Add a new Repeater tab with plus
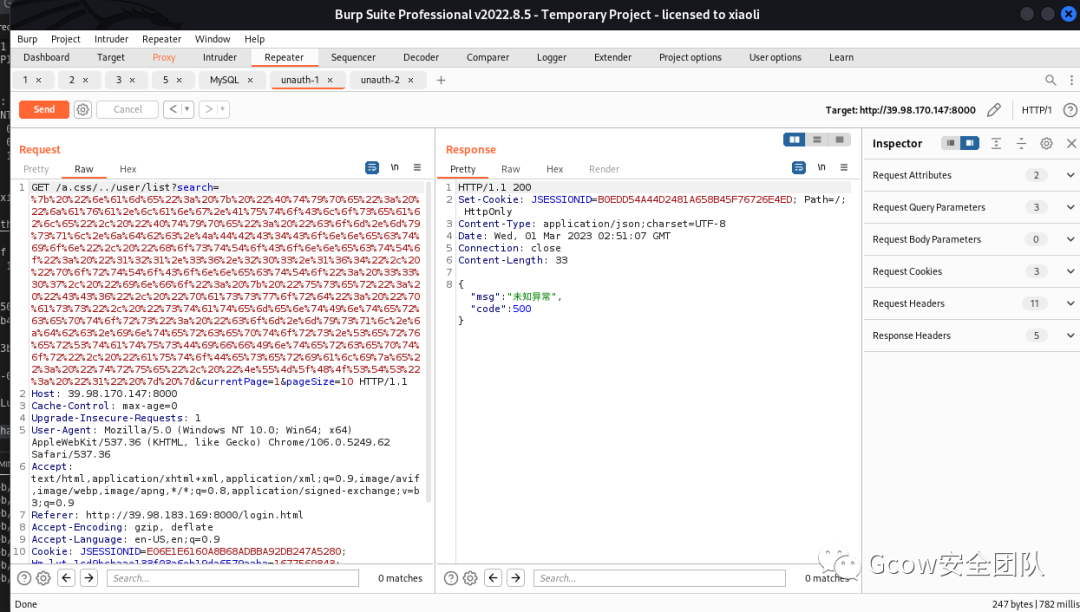The width and height of the screenshot is (1080, 612). 441,80
